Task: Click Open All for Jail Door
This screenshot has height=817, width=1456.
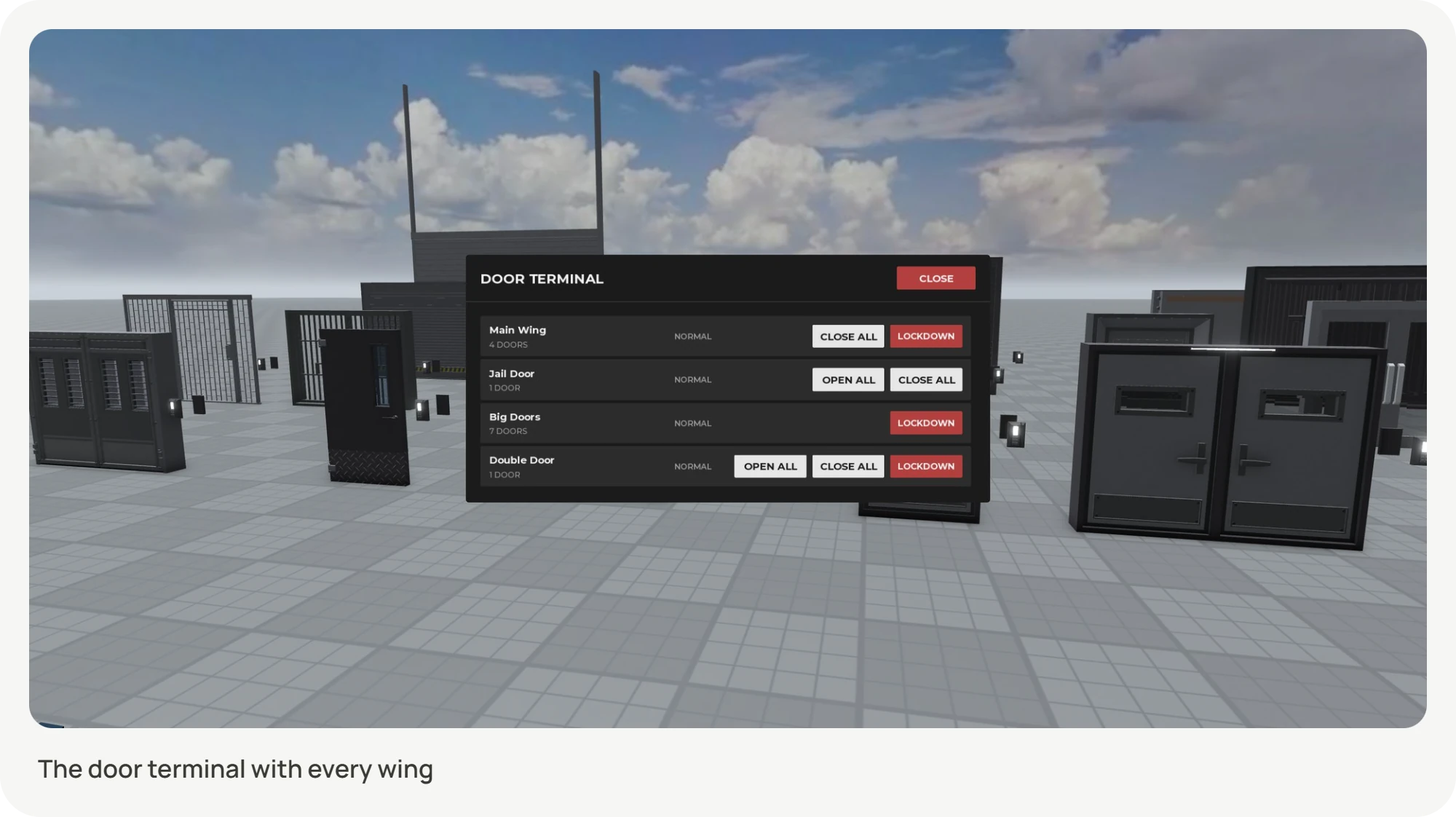Action: pyautogui.click(x=848, y=379)
